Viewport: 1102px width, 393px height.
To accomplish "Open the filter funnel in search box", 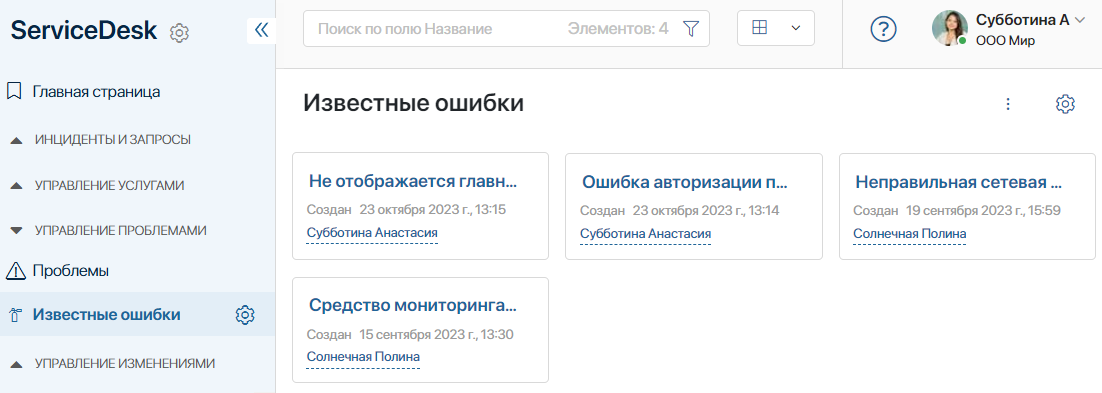I will tap(692, 29).
